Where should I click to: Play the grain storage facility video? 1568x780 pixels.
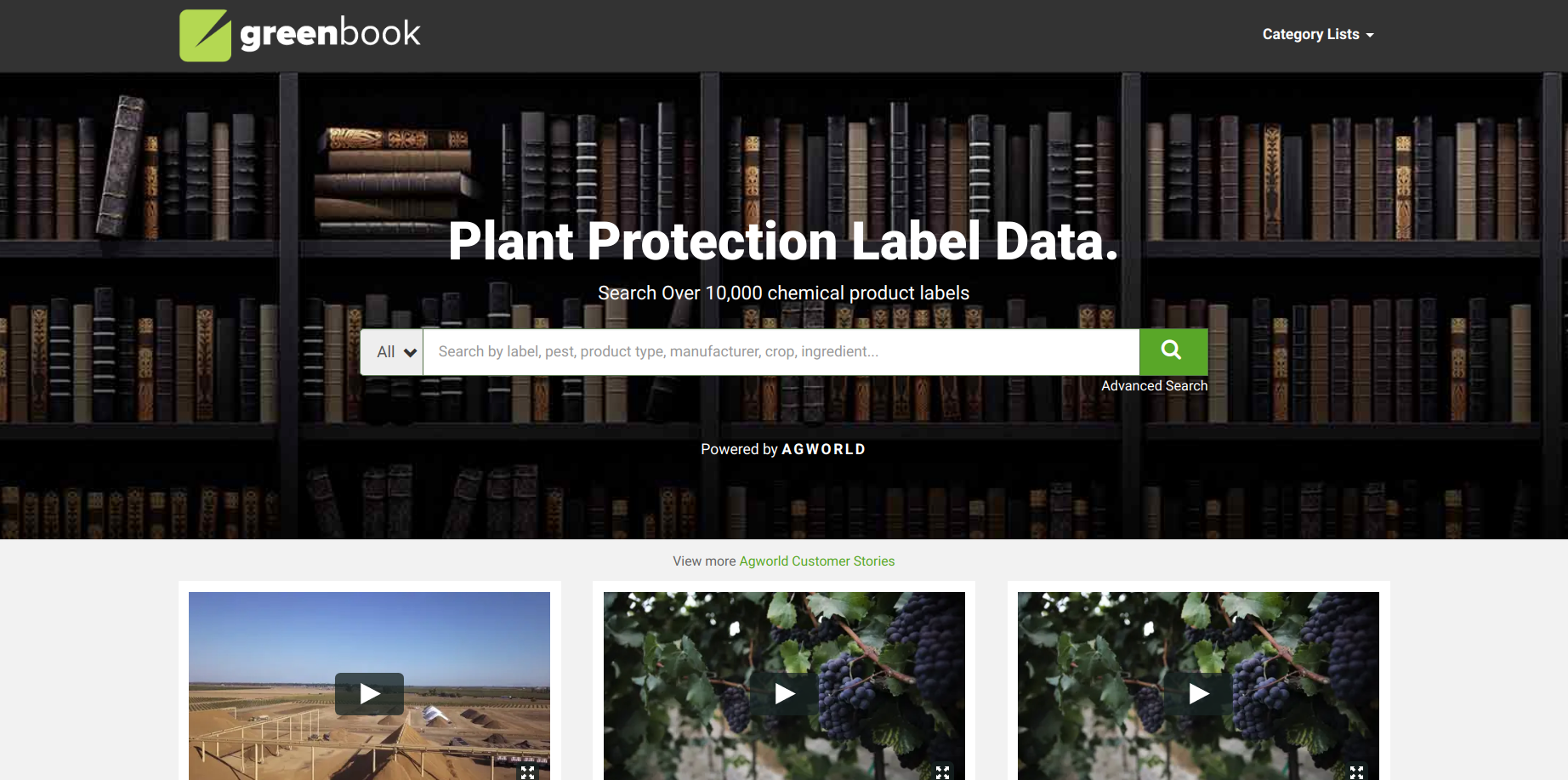pos(369,694)
